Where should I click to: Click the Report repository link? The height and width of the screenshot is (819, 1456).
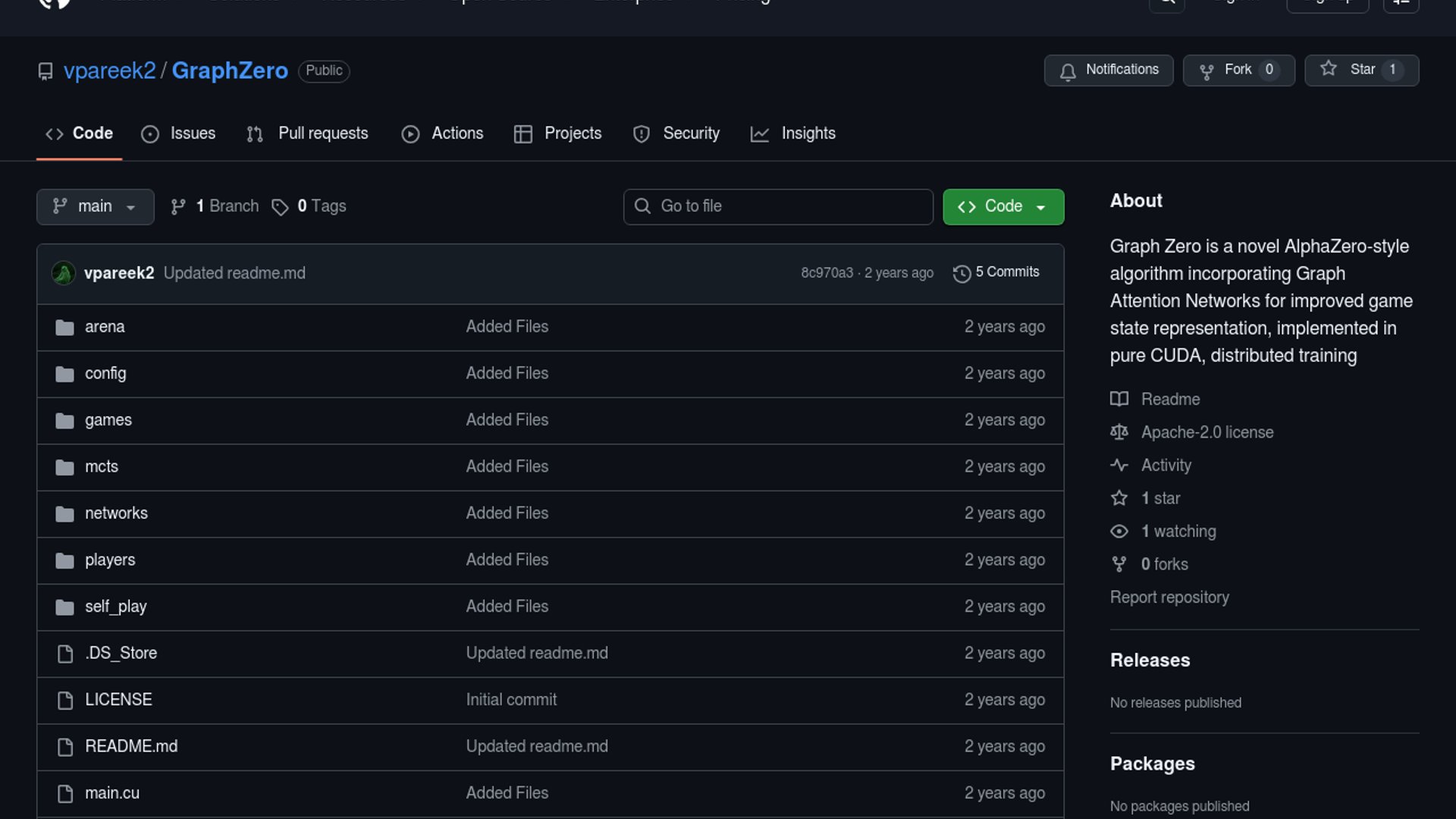(1169, 598)
